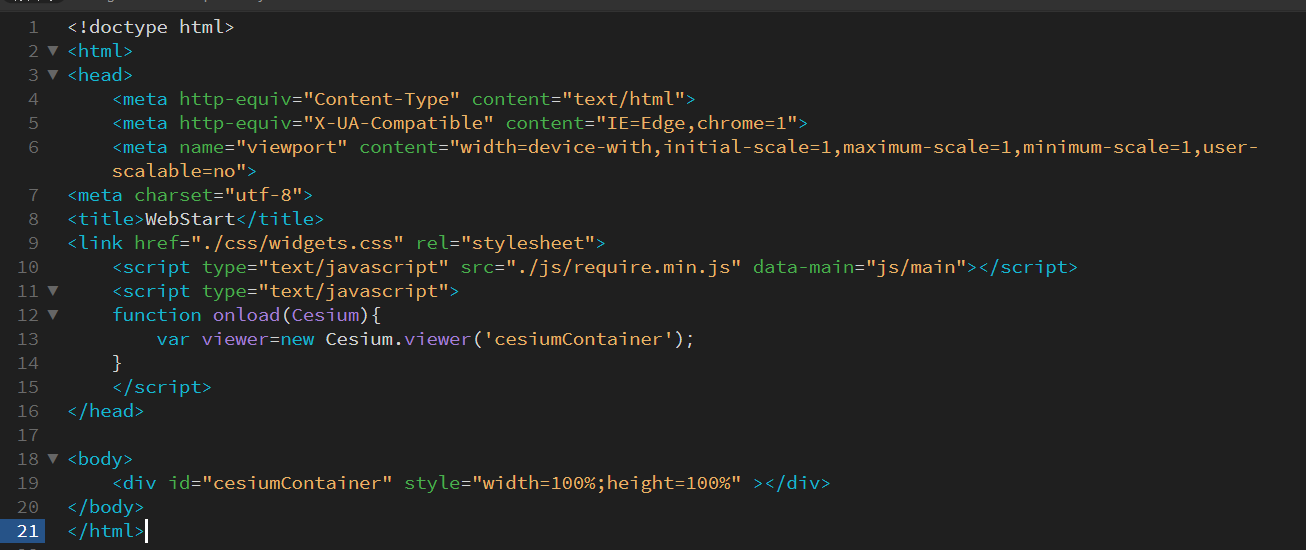Click highlighted line number 21
The width and height of the screenshot is (1306, 550).
click(x=28, y=531)
